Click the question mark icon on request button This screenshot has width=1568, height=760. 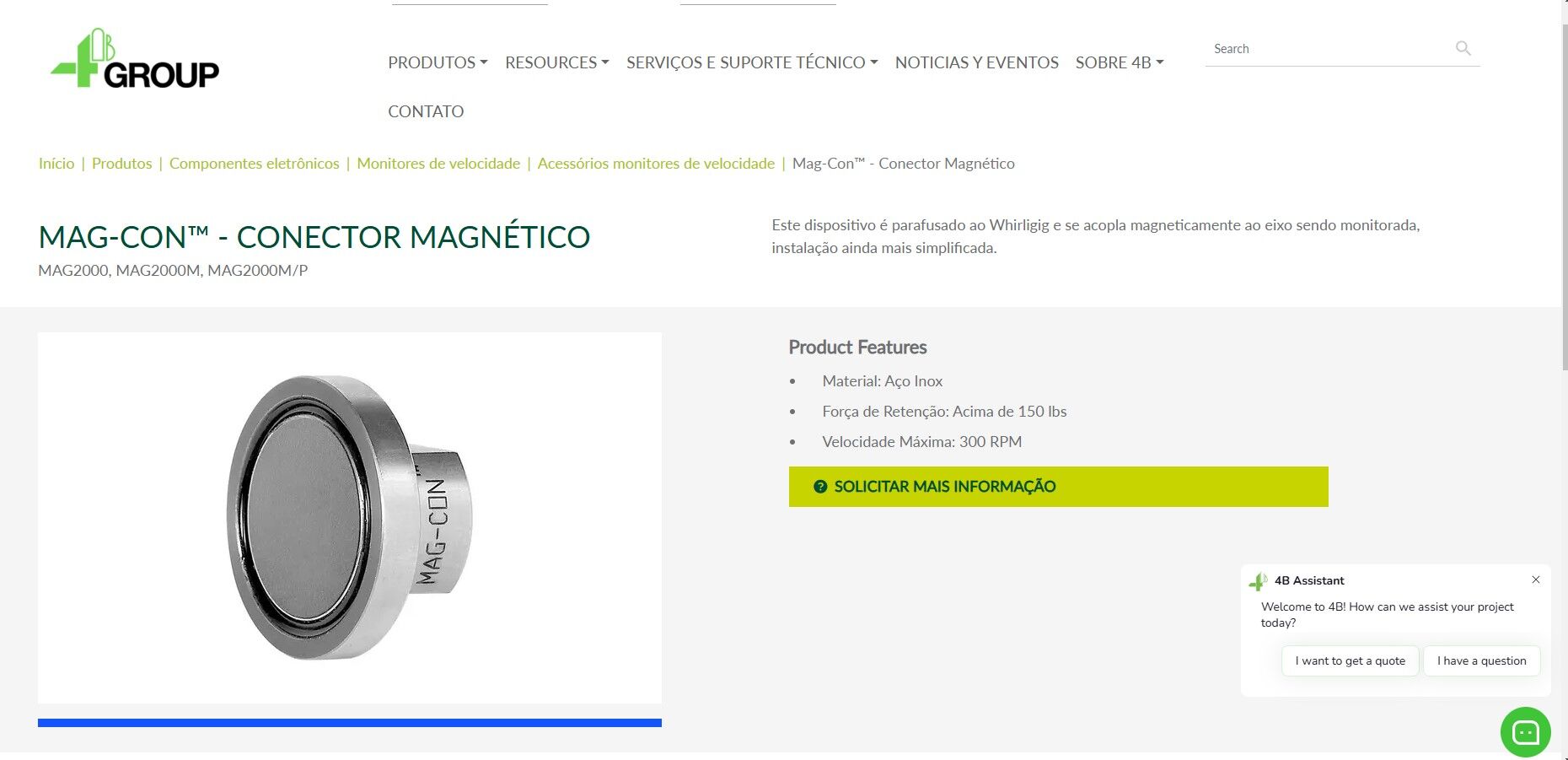tap(820, 487)
